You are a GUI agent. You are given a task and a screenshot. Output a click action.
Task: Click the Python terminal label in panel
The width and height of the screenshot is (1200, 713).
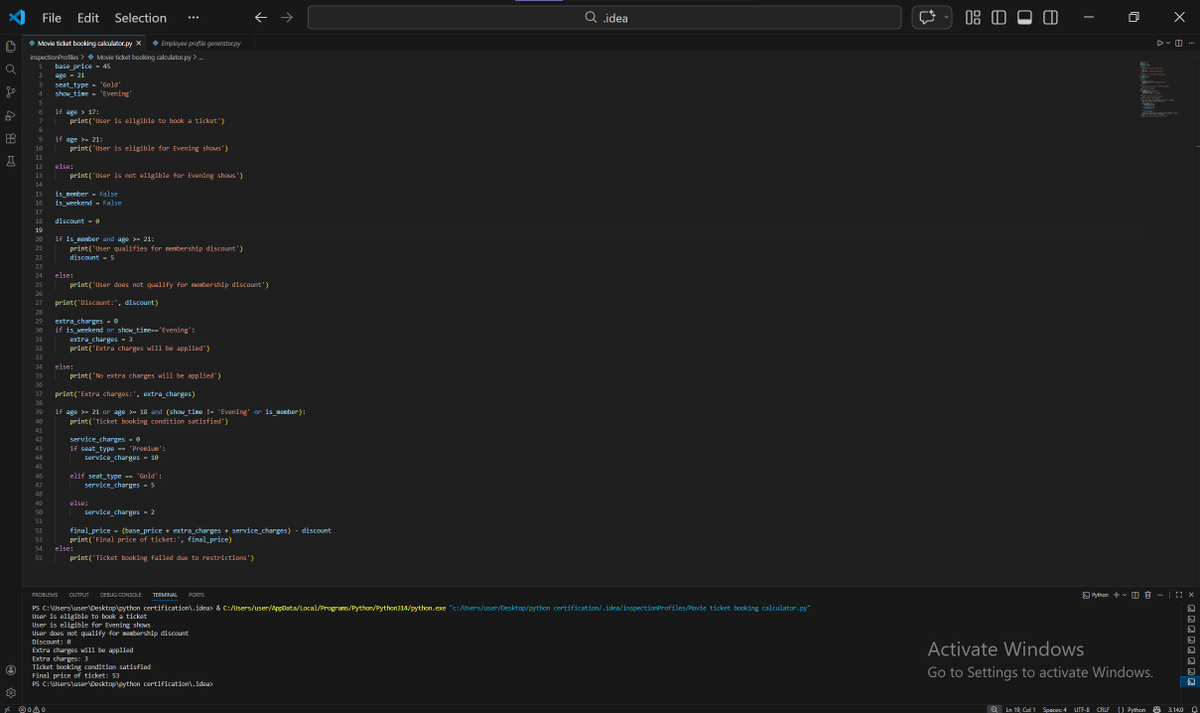point(1097,595)
